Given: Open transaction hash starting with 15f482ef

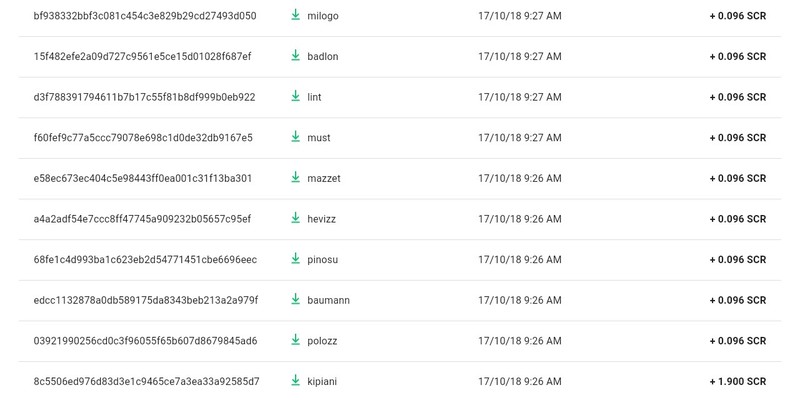Looking at the screenshot, I should [142, 56].
